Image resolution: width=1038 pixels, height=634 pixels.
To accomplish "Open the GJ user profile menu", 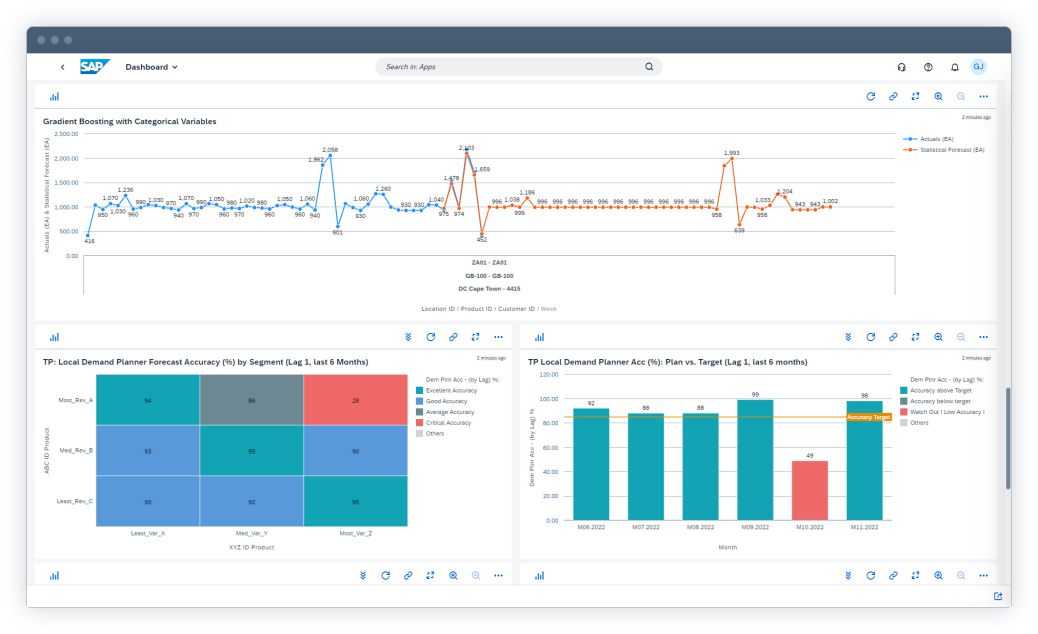I will point(979,67).
